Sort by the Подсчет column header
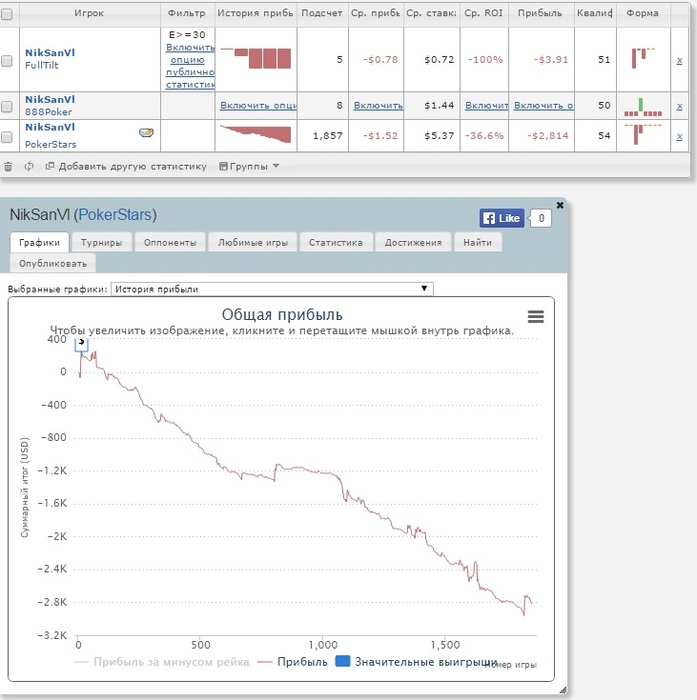This screenshot has height=700, width=697. click(322, 13)
